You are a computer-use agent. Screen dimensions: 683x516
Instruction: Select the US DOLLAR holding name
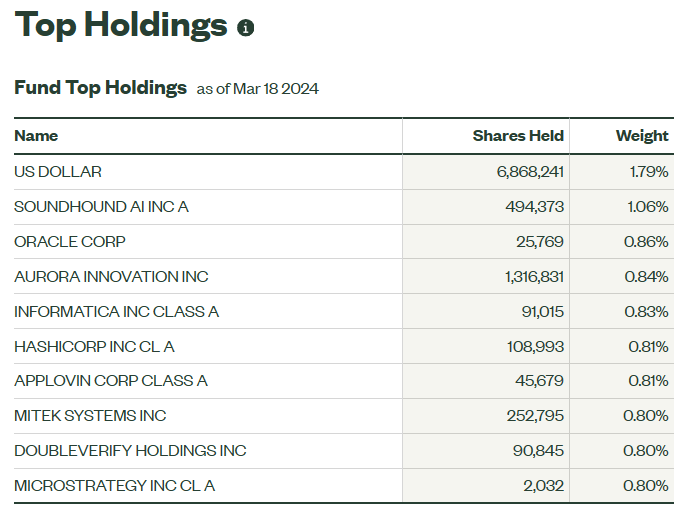pos(58,172)
